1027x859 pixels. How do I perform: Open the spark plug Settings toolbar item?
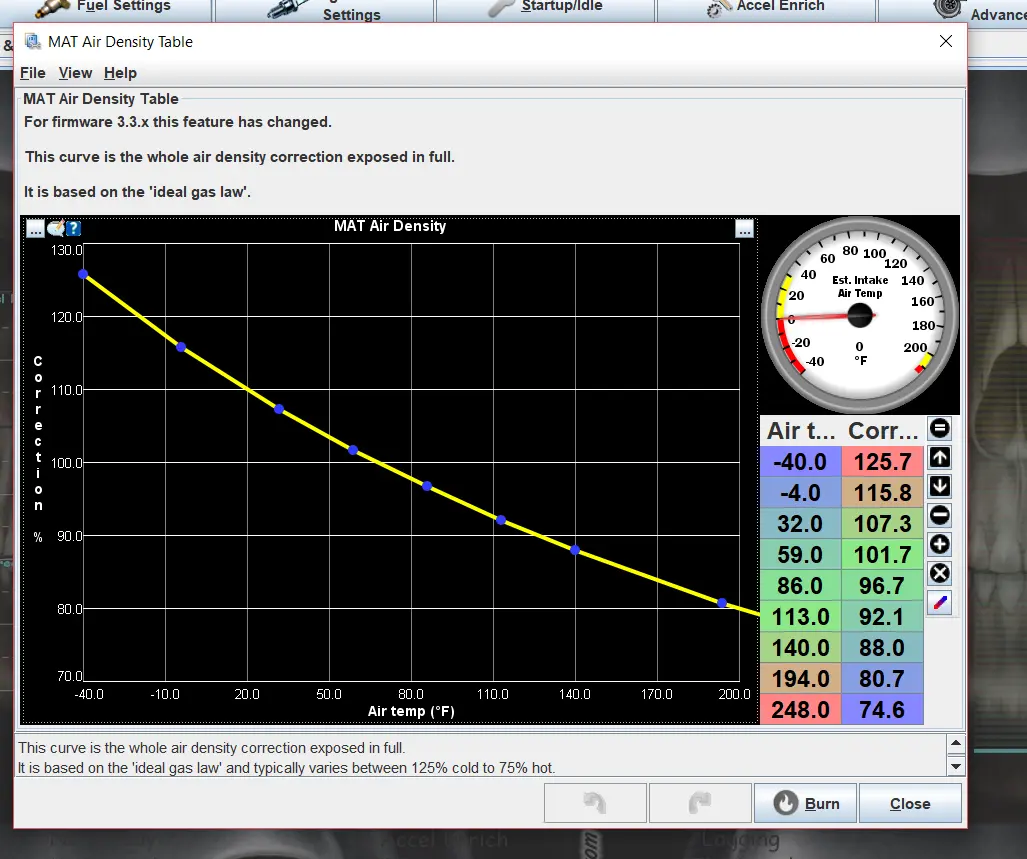point(325,10)
